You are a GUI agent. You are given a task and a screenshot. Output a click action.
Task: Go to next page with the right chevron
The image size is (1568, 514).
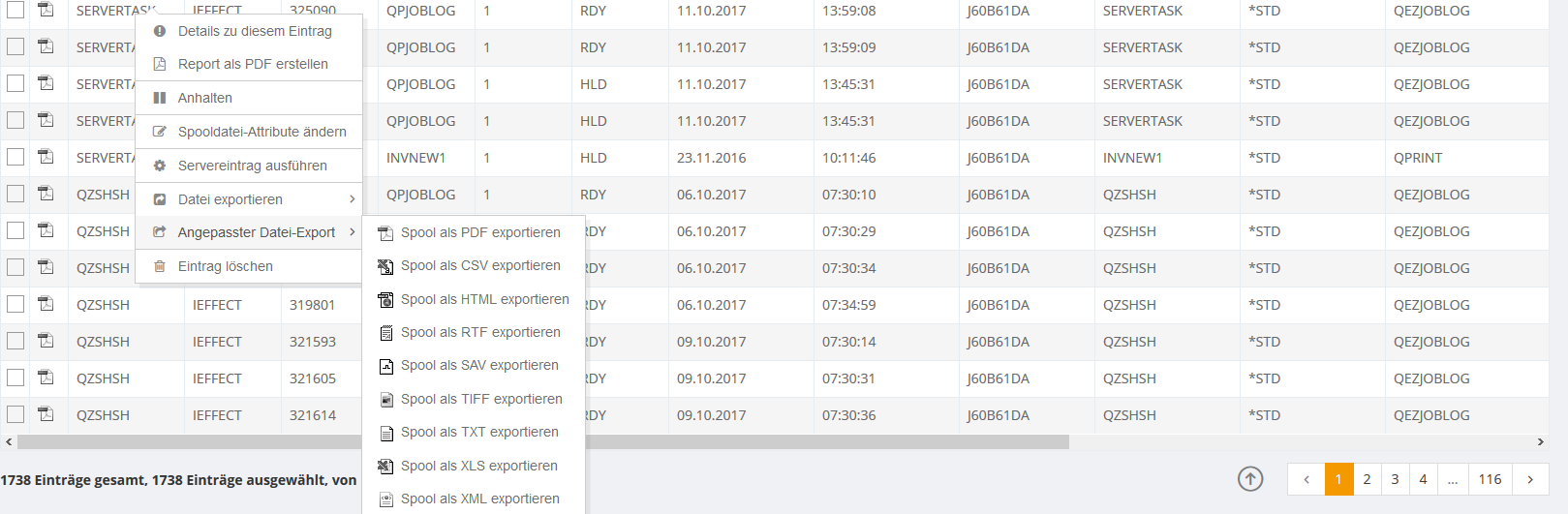(1530, 479)
